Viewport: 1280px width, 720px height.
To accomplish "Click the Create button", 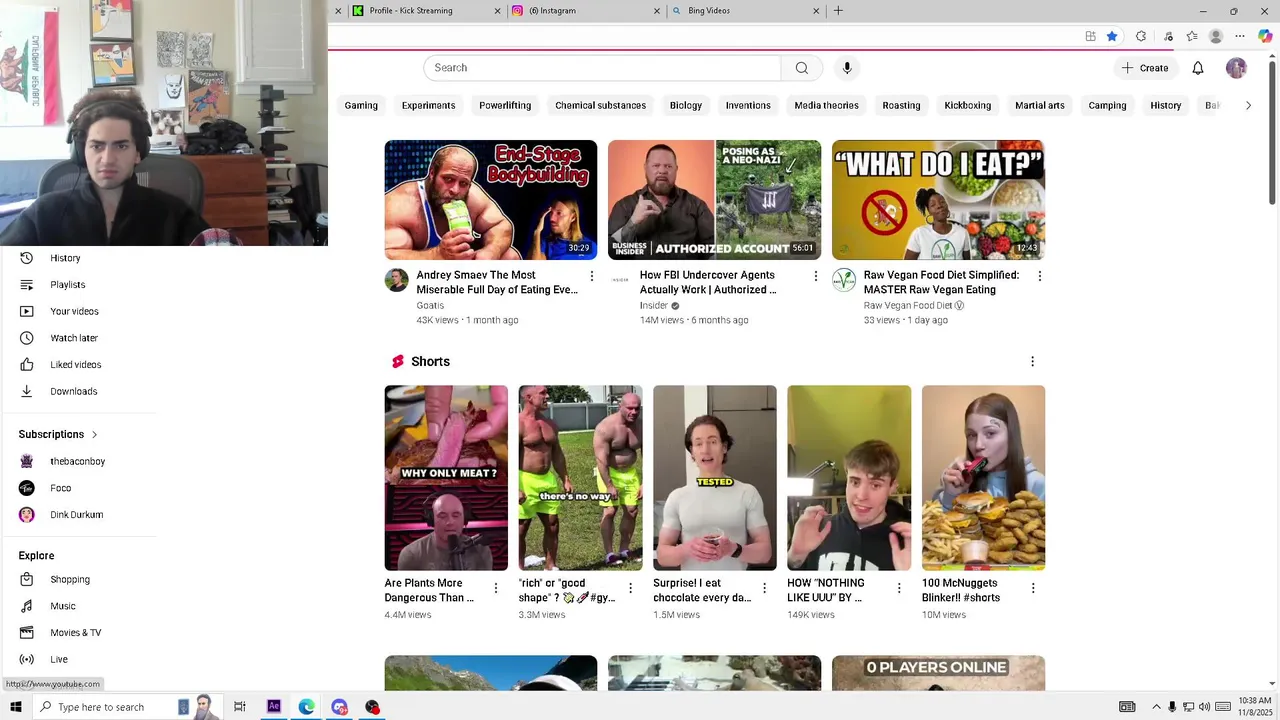I will pyautogui.click(x=1145, y=68).
